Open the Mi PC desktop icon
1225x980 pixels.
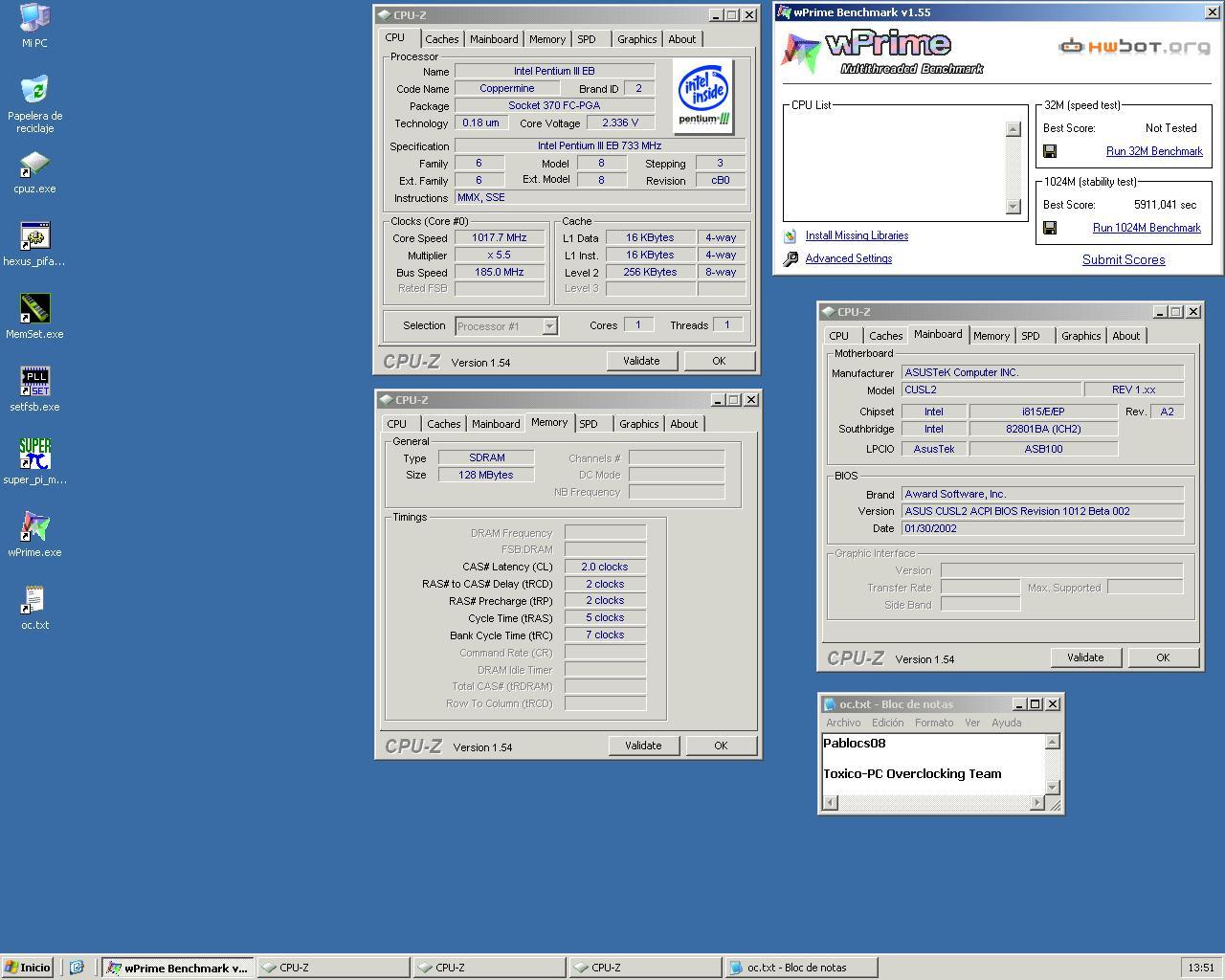[34, 18]
